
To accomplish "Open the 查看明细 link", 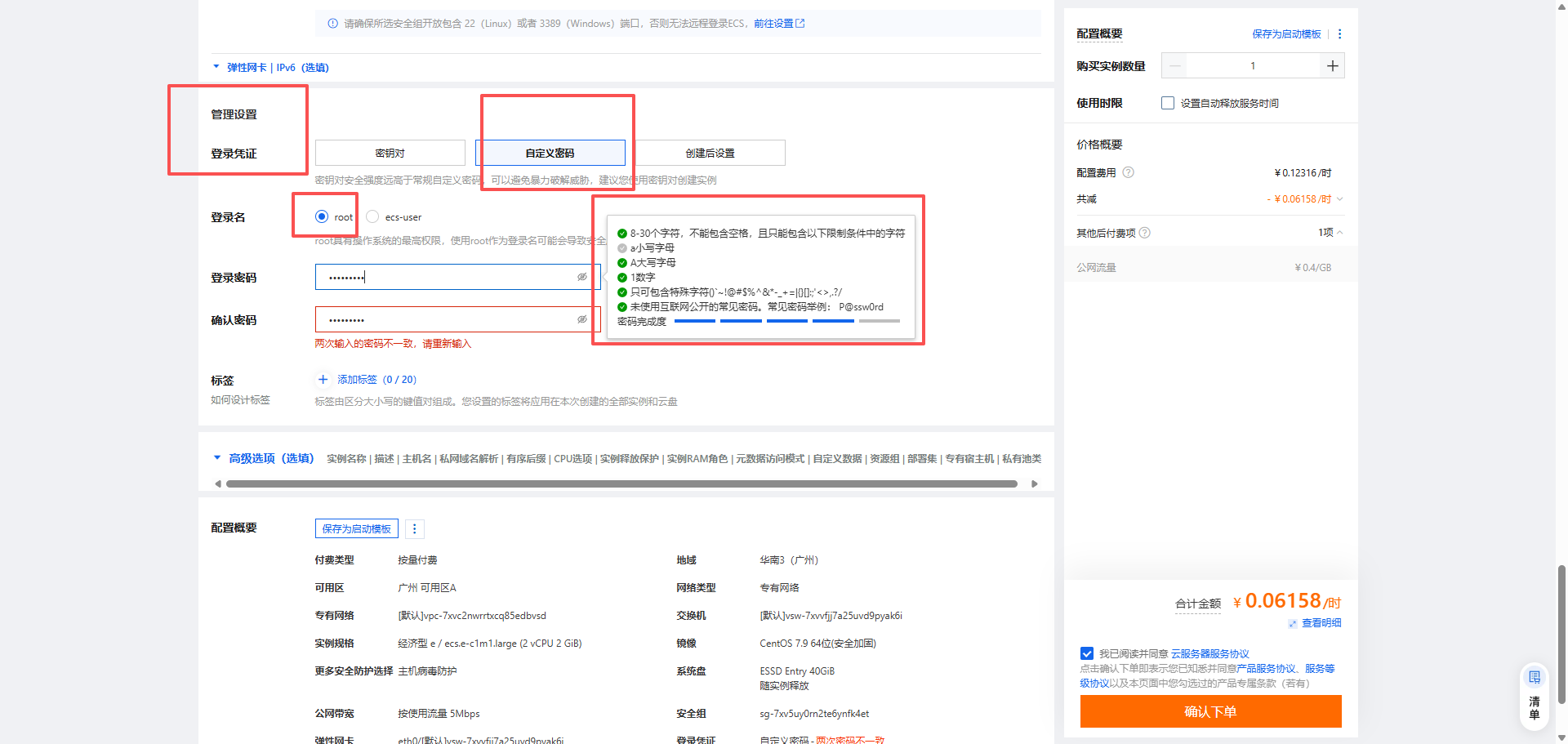I will 1321,623.
